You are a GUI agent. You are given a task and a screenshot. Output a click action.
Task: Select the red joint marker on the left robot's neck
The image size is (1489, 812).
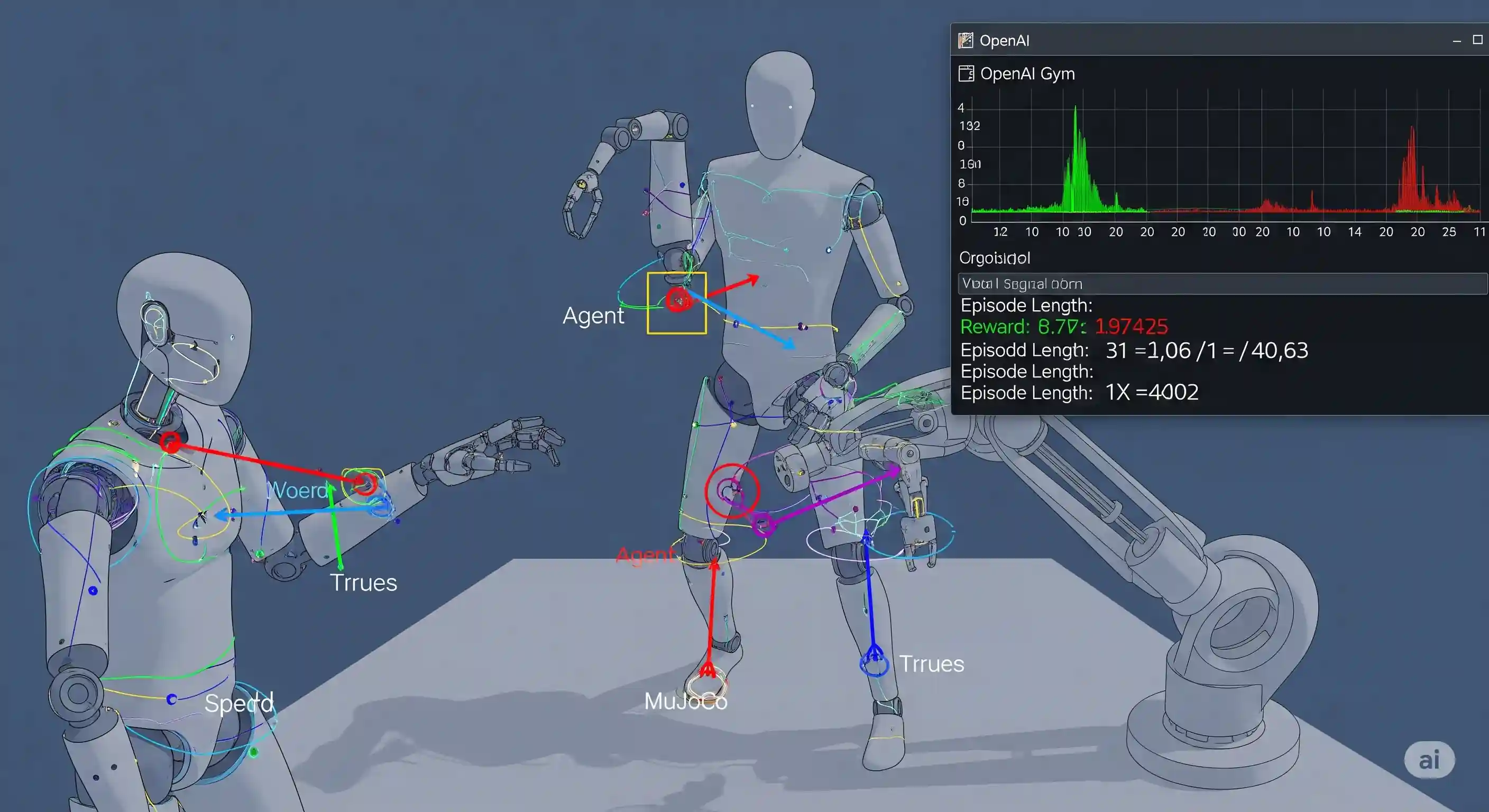click(x=170, y=442)
